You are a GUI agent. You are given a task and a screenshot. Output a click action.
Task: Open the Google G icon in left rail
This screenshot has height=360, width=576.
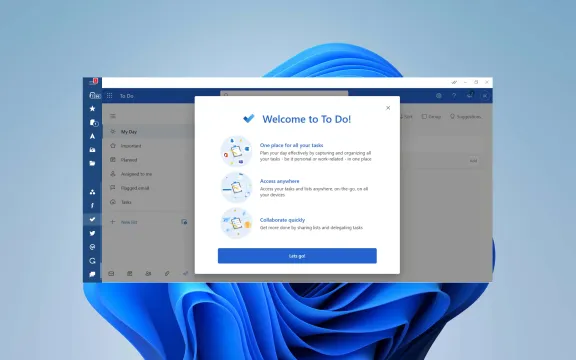tap(92, 260)
